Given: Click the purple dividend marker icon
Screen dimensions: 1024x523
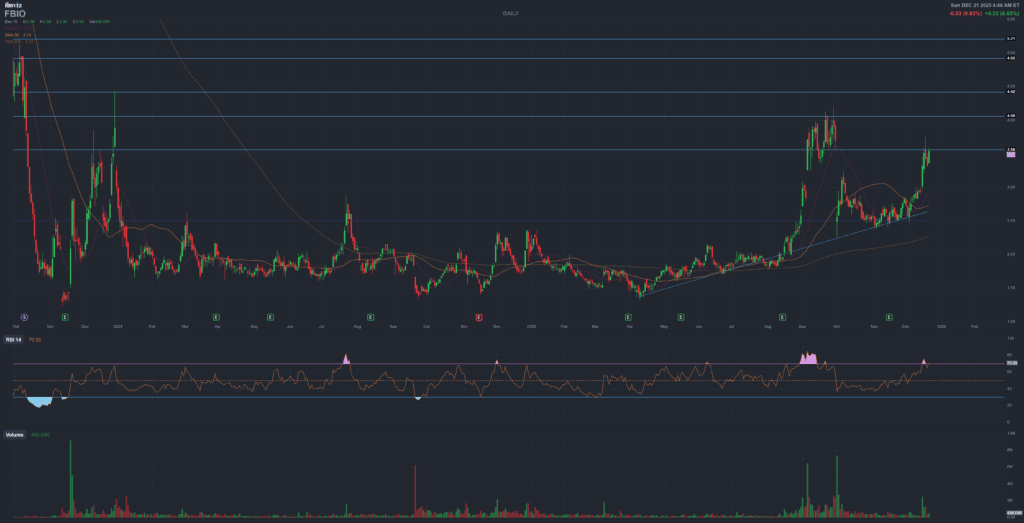Looking at the screenshot, I should pyautogui.click(x=24, y=316).
